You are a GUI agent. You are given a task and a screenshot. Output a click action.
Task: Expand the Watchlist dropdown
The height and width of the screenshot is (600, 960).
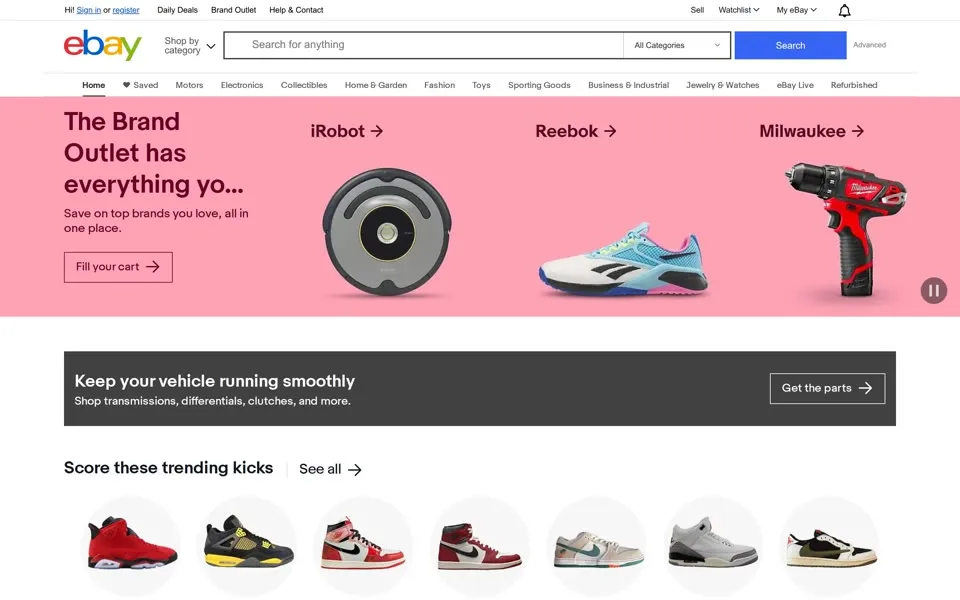(738, 10)
